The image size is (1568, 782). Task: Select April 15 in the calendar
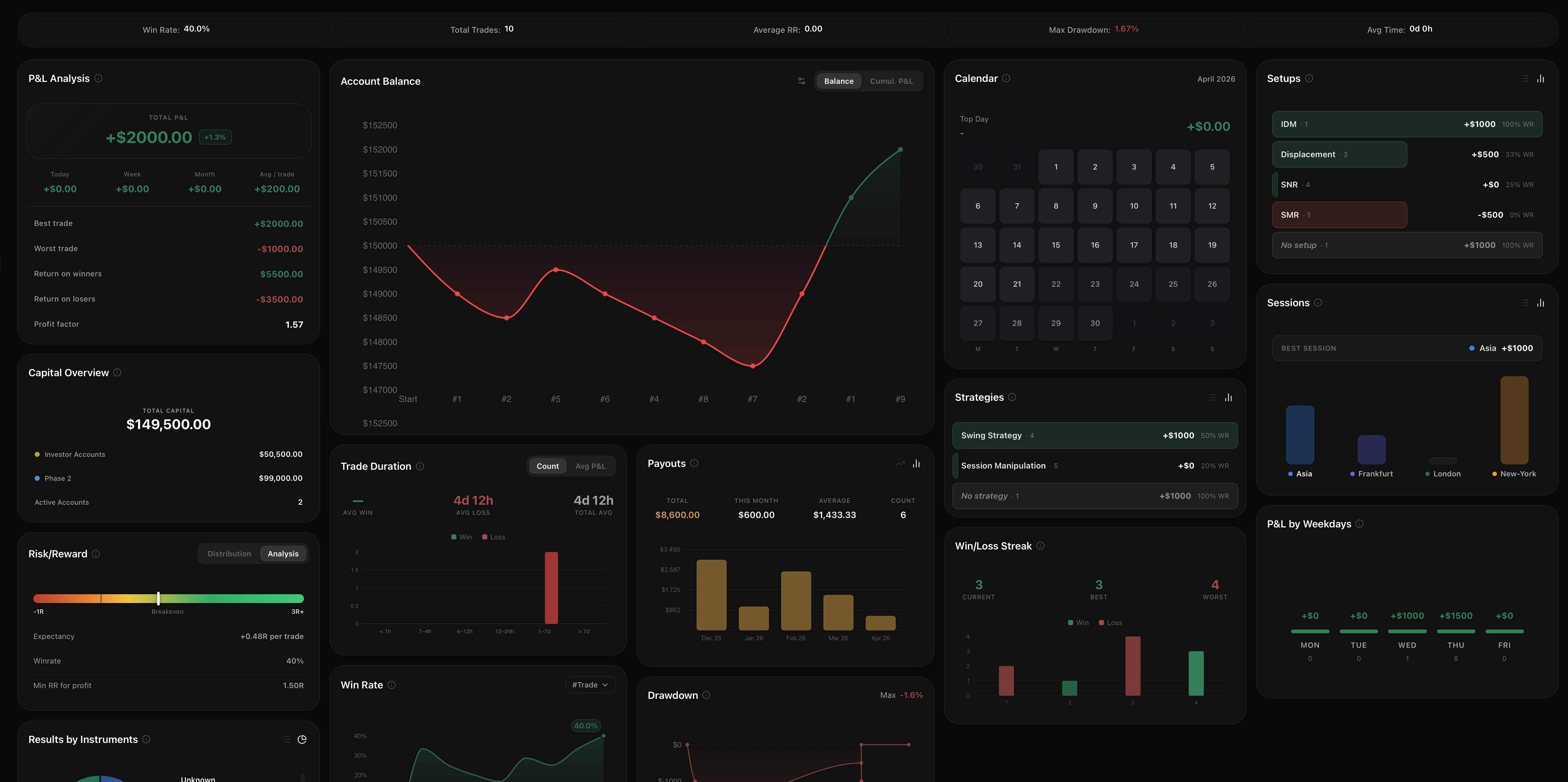[x=1056, y=245]
